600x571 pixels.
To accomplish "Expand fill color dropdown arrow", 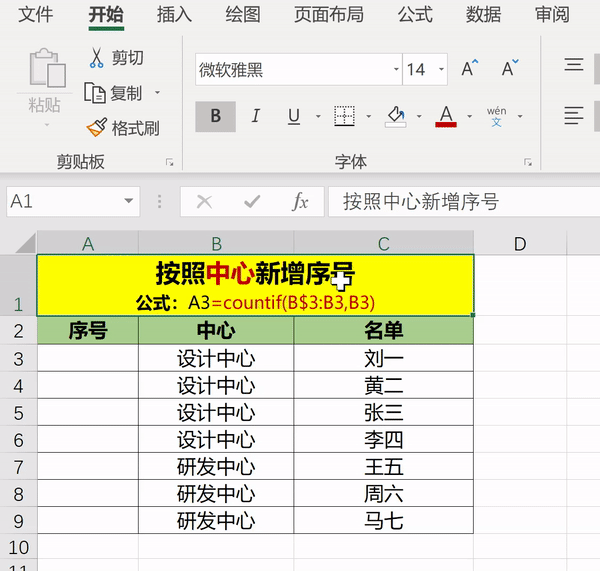I will [419, 116].
